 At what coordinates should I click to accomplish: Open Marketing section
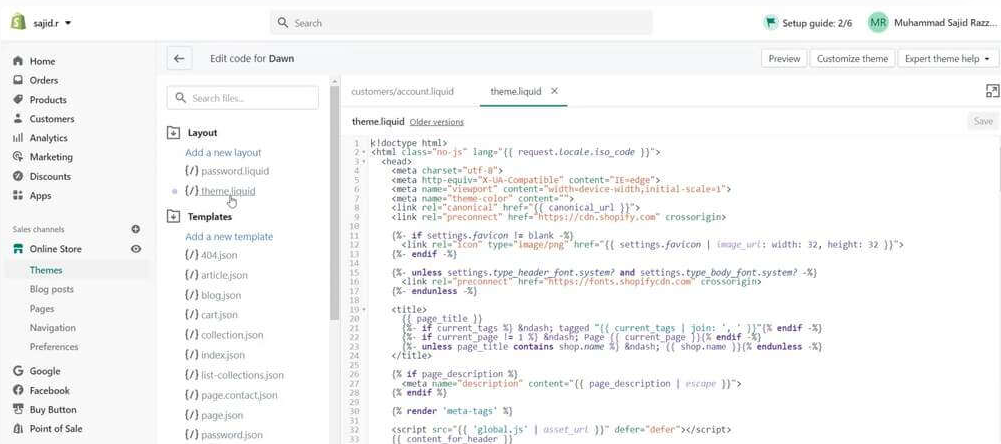coord(51,157)
